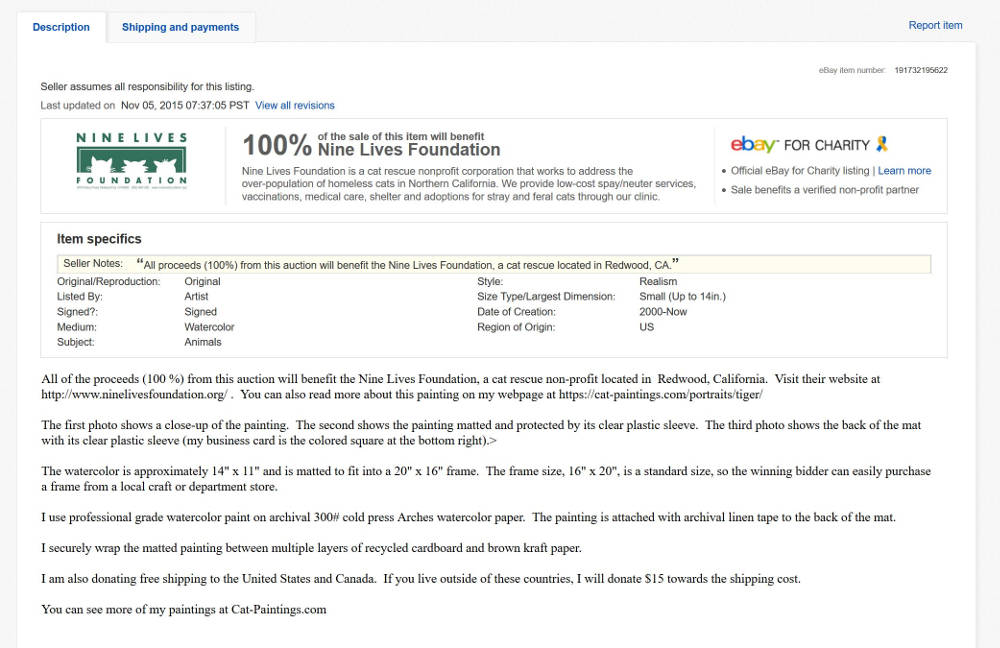1000x648 pixels.
Task: Open the Shipping and payments tab
Action: tap(180, 27)
